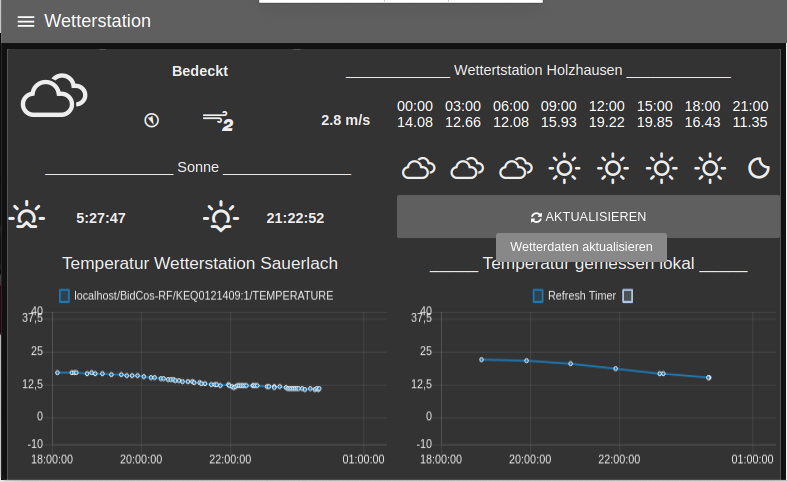
Task: Click the Wetterstation page title
Action: pos(98,21)
